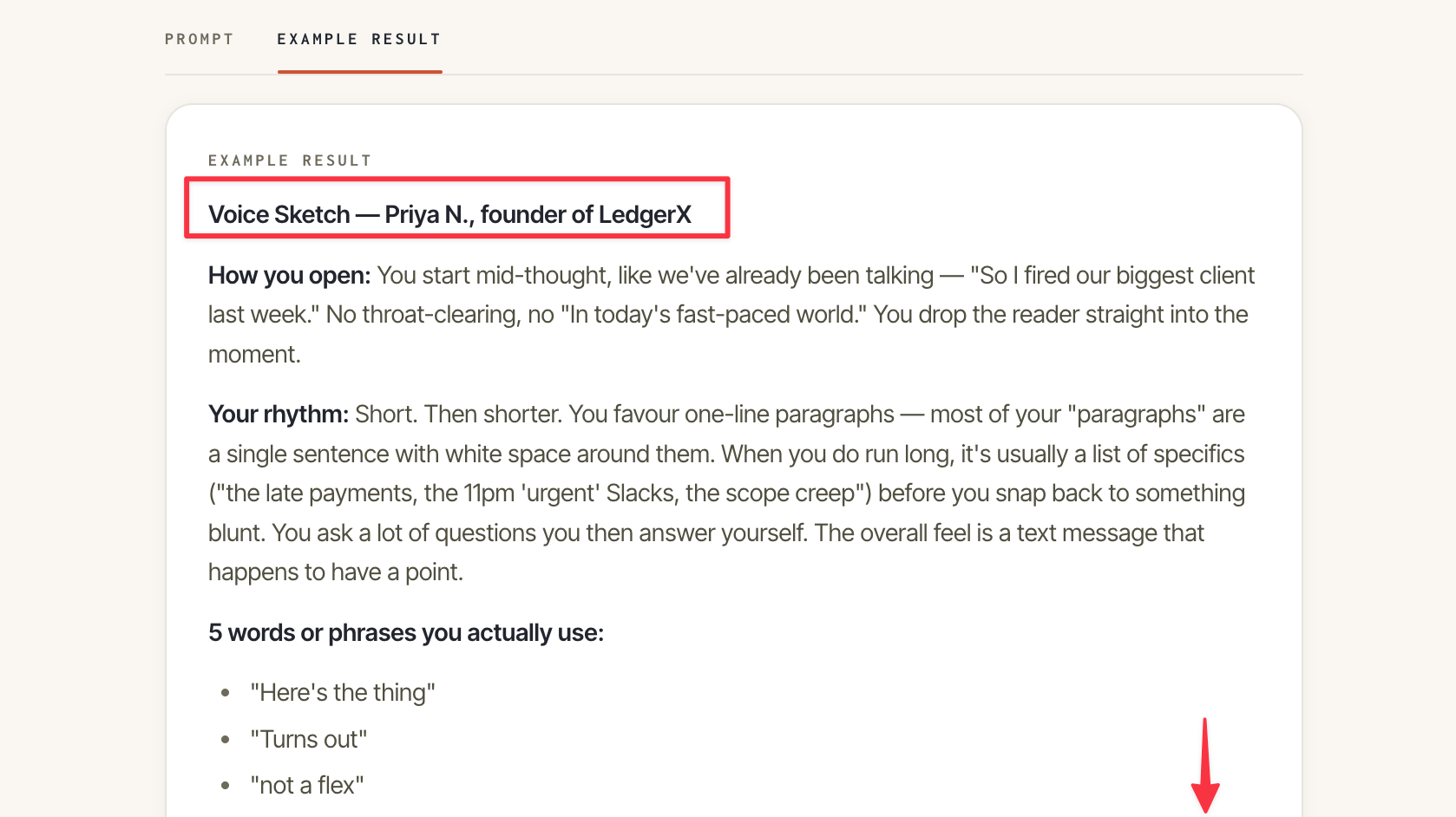The width and height of the screenshot is (1456, 817).
Task: Switch to the PROMPT tab
Action: [200, 39]
